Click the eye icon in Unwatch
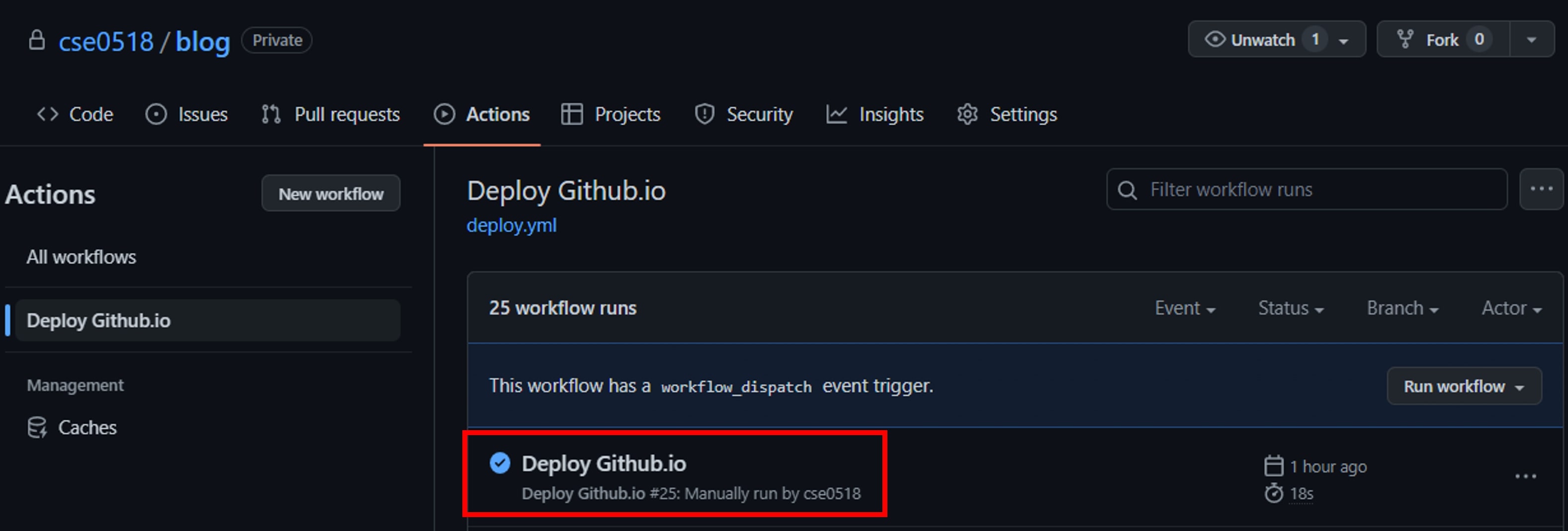Screen dimensions: 1568x531 (1215, 40)
